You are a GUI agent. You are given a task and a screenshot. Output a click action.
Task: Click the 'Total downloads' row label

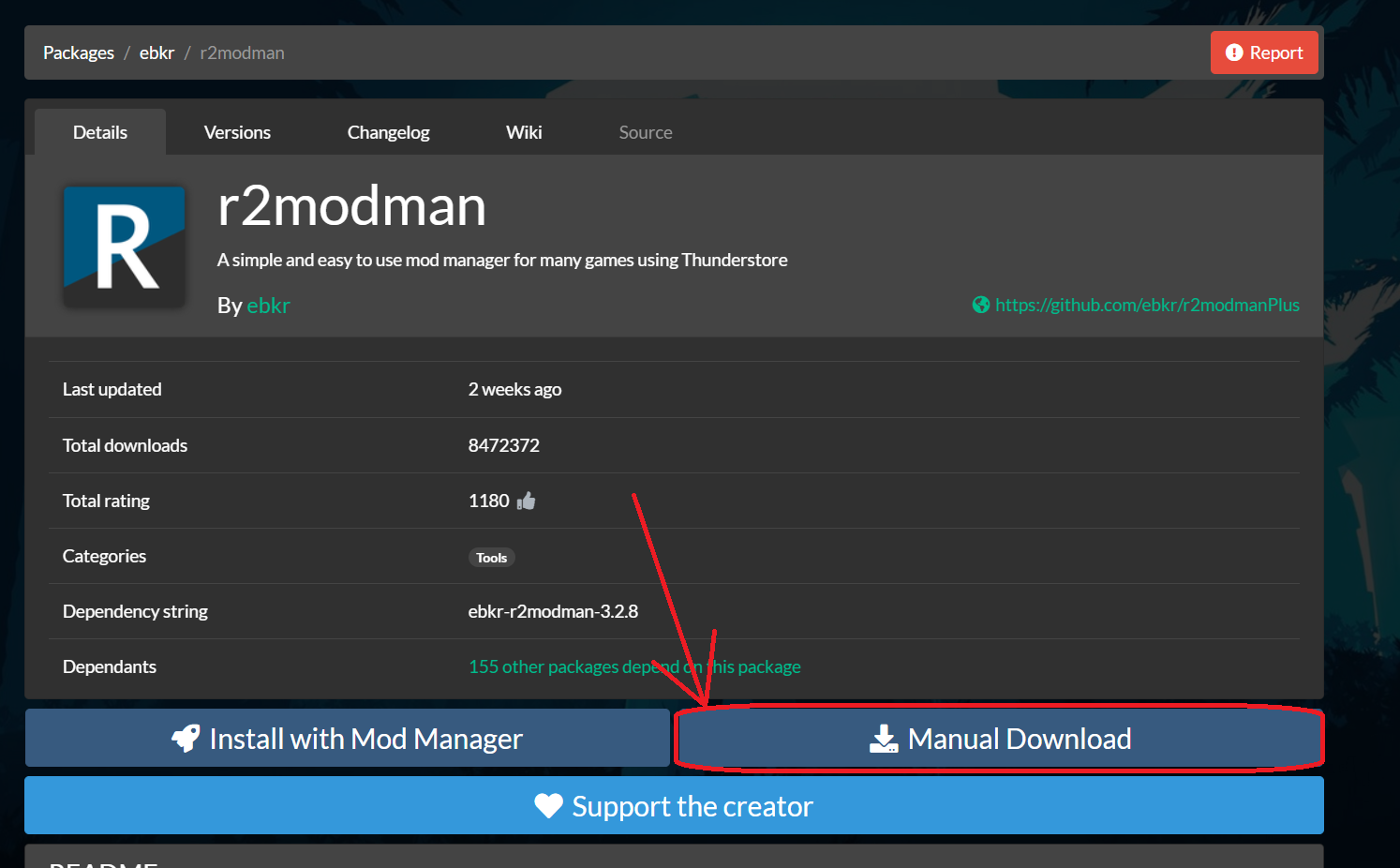[x=125, y=445]
